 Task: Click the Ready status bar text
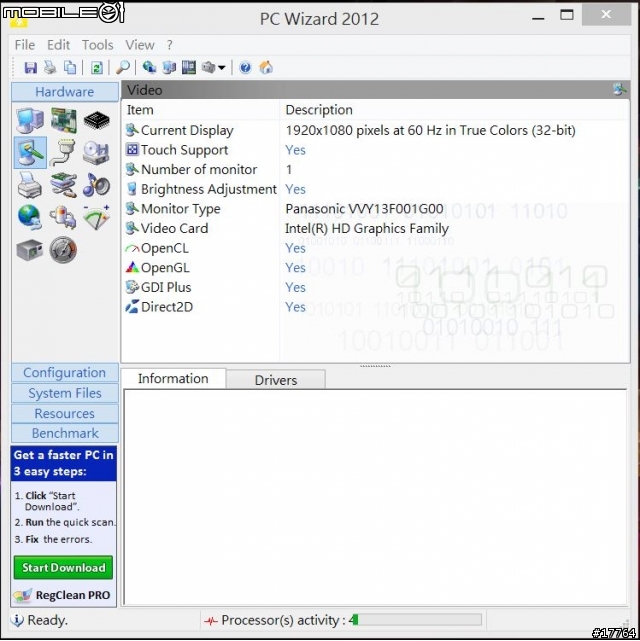(x=47, y=621)
